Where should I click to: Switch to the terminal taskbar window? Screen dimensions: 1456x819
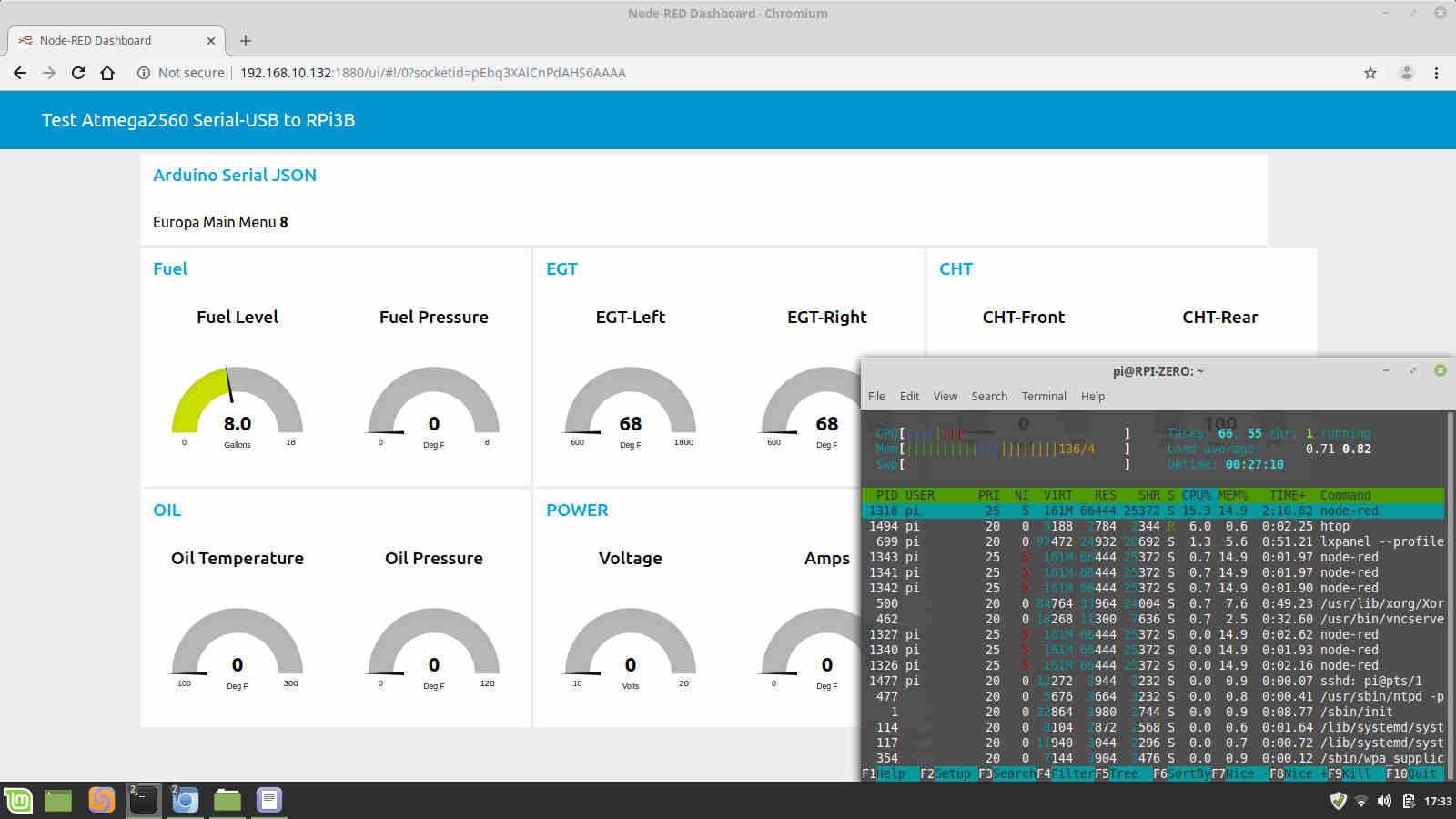(143, 801)
